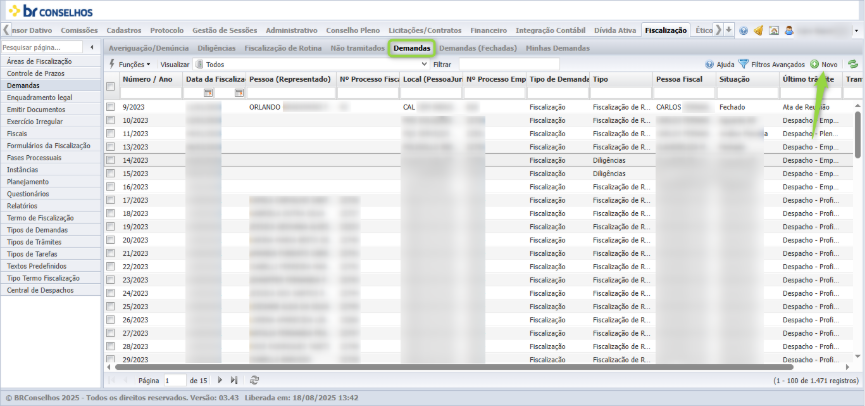This screenshot has height=406, width=865.
Task: Click the Pesquisar página search box
Action: (42, 47)
